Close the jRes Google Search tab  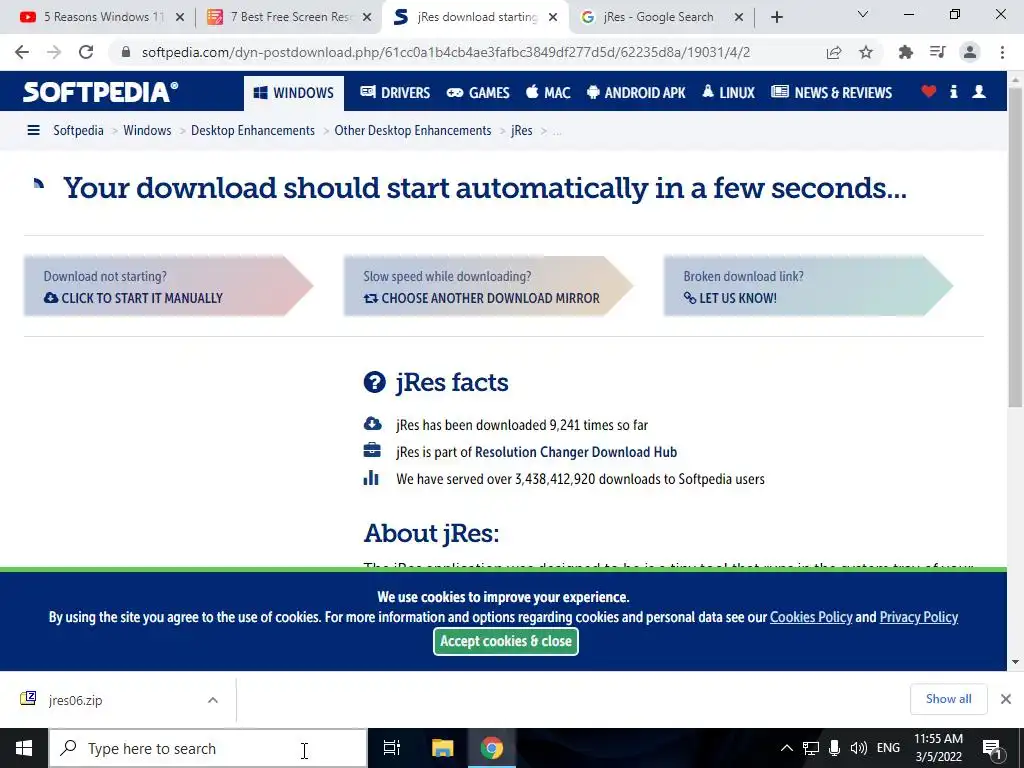(x=739, y=17)
